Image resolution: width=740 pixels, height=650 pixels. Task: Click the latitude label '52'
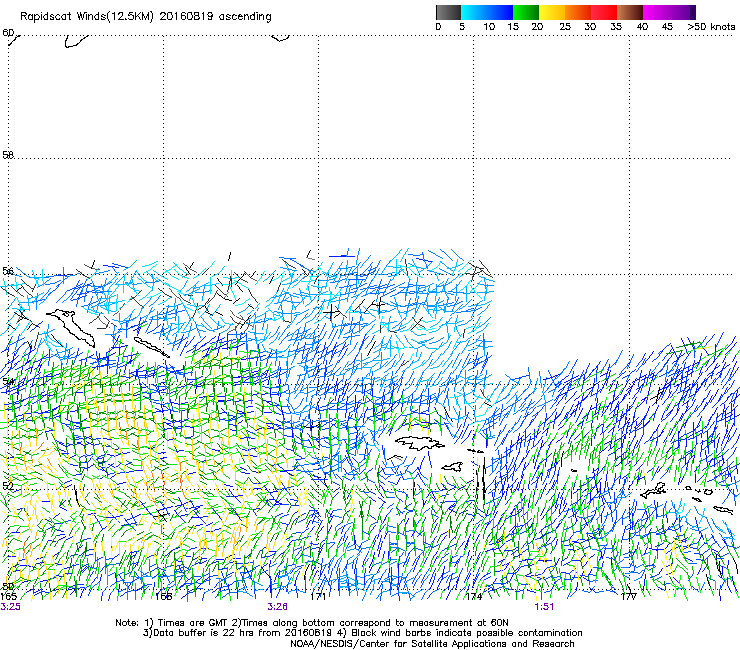(8, 486)
